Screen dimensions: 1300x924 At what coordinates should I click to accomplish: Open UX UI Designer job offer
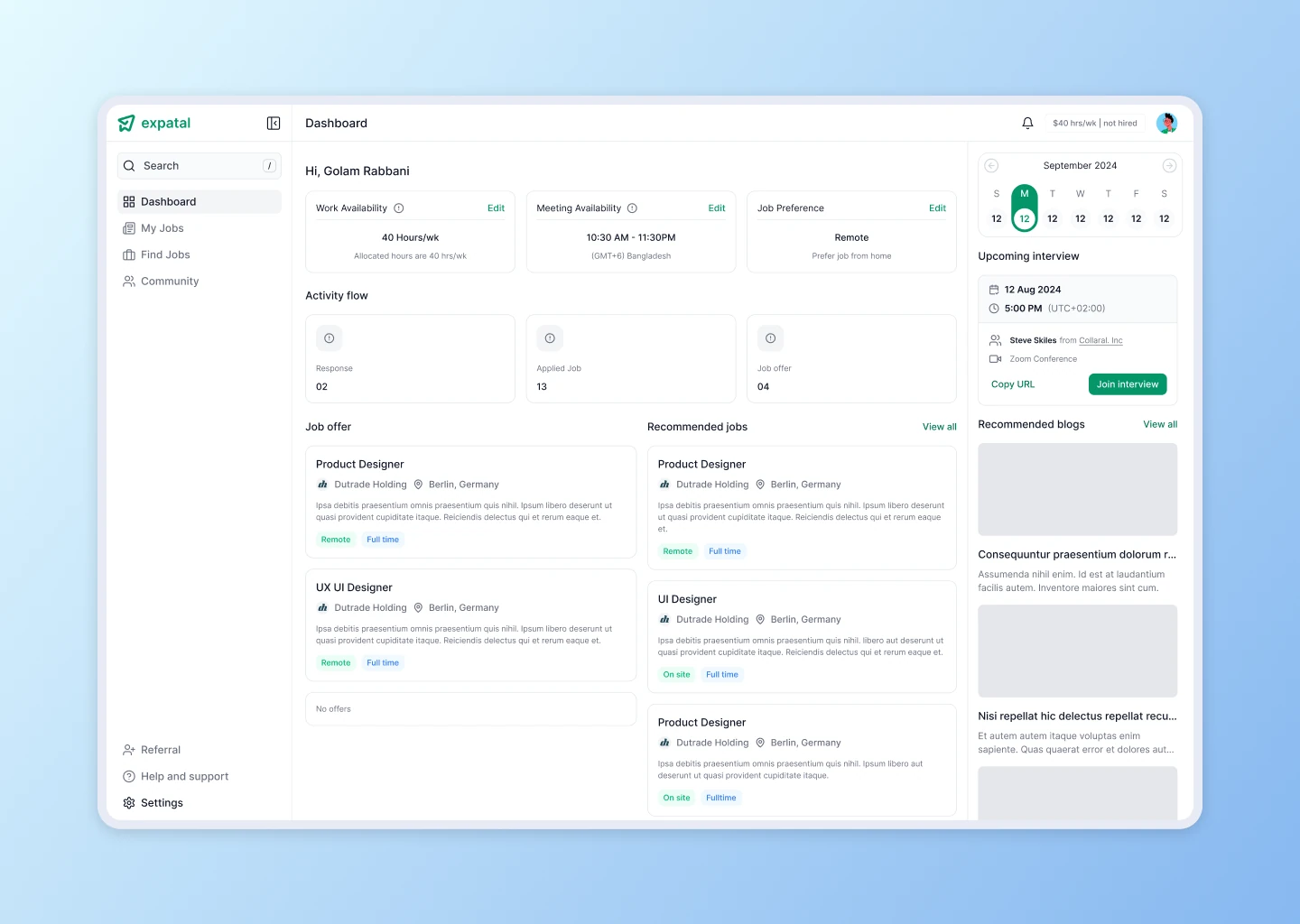(470, 625)
